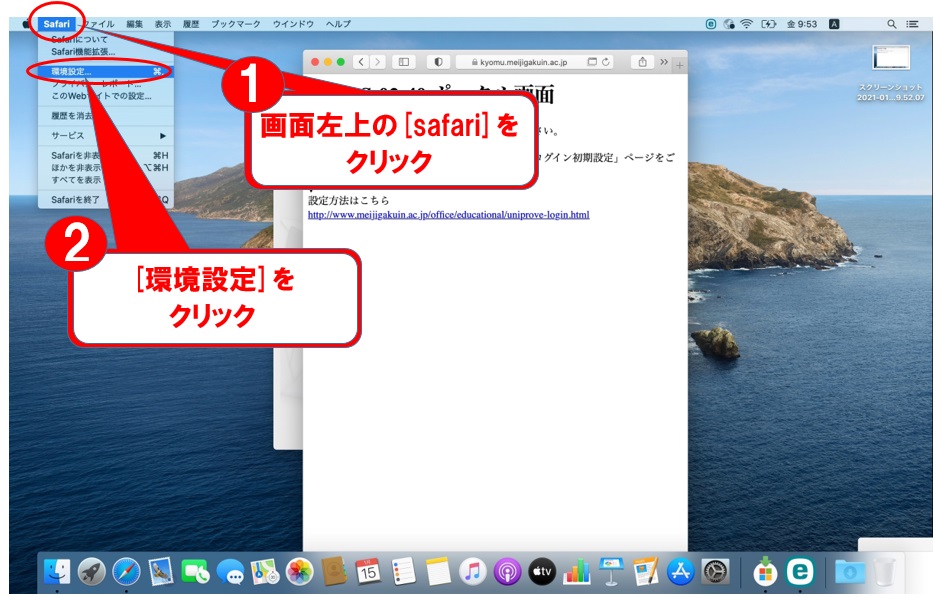The image size is (934, 597).
Task: Choose このWebサイトでの設定... menu item
Action: pyautogui.click(x=106, y=96)
